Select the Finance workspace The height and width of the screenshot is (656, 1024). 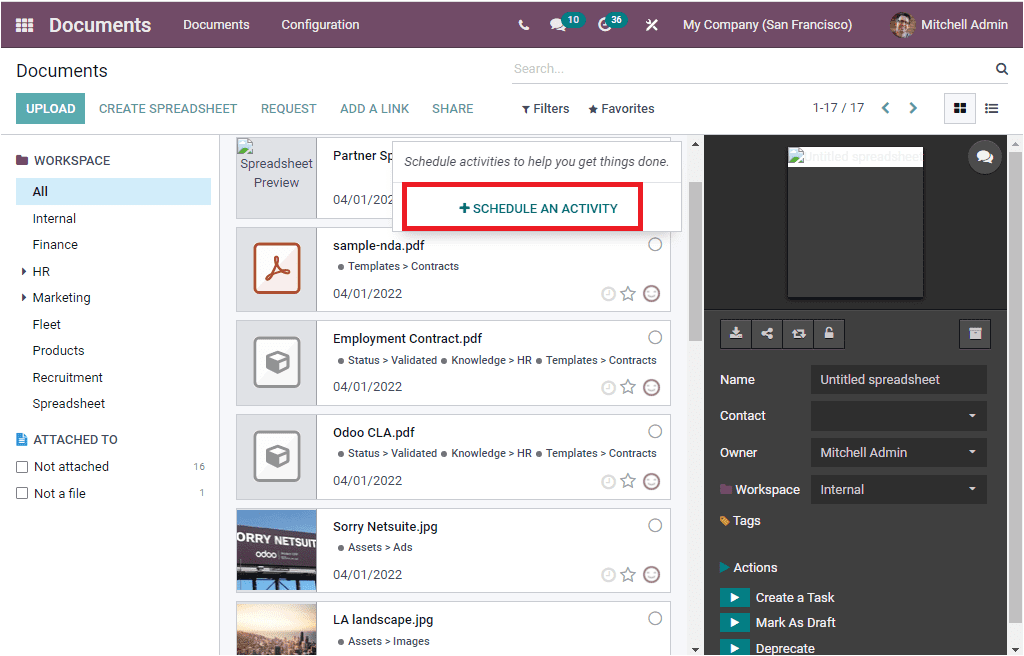tap(55, 244)
